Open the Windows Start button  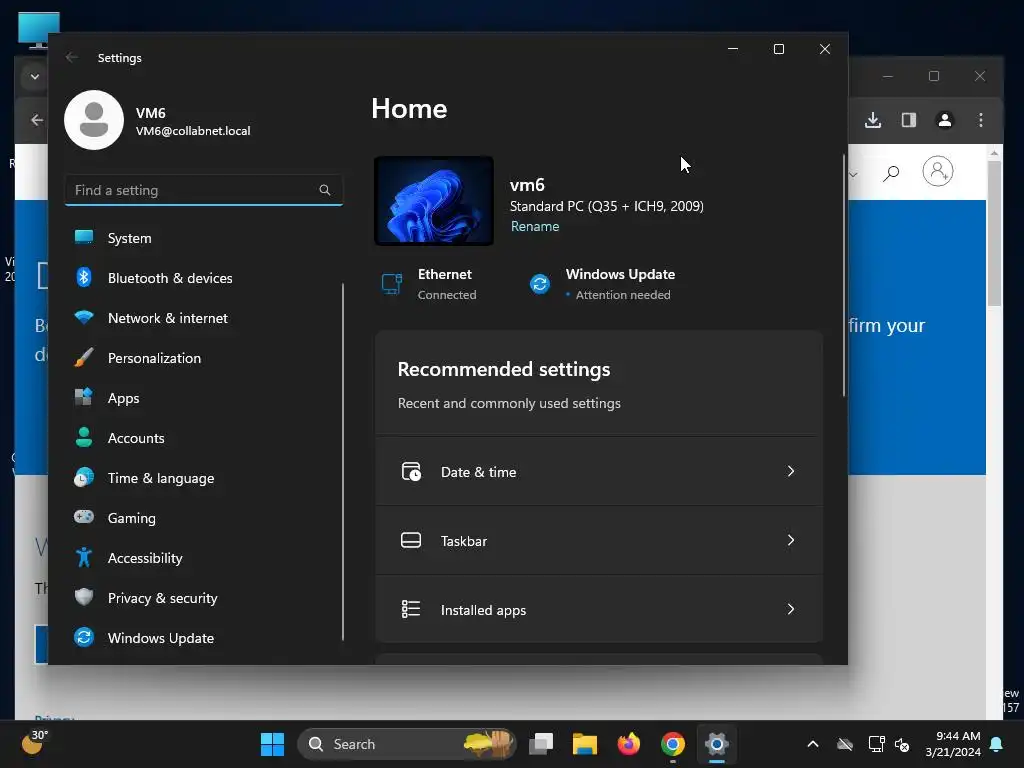[272, 744]
